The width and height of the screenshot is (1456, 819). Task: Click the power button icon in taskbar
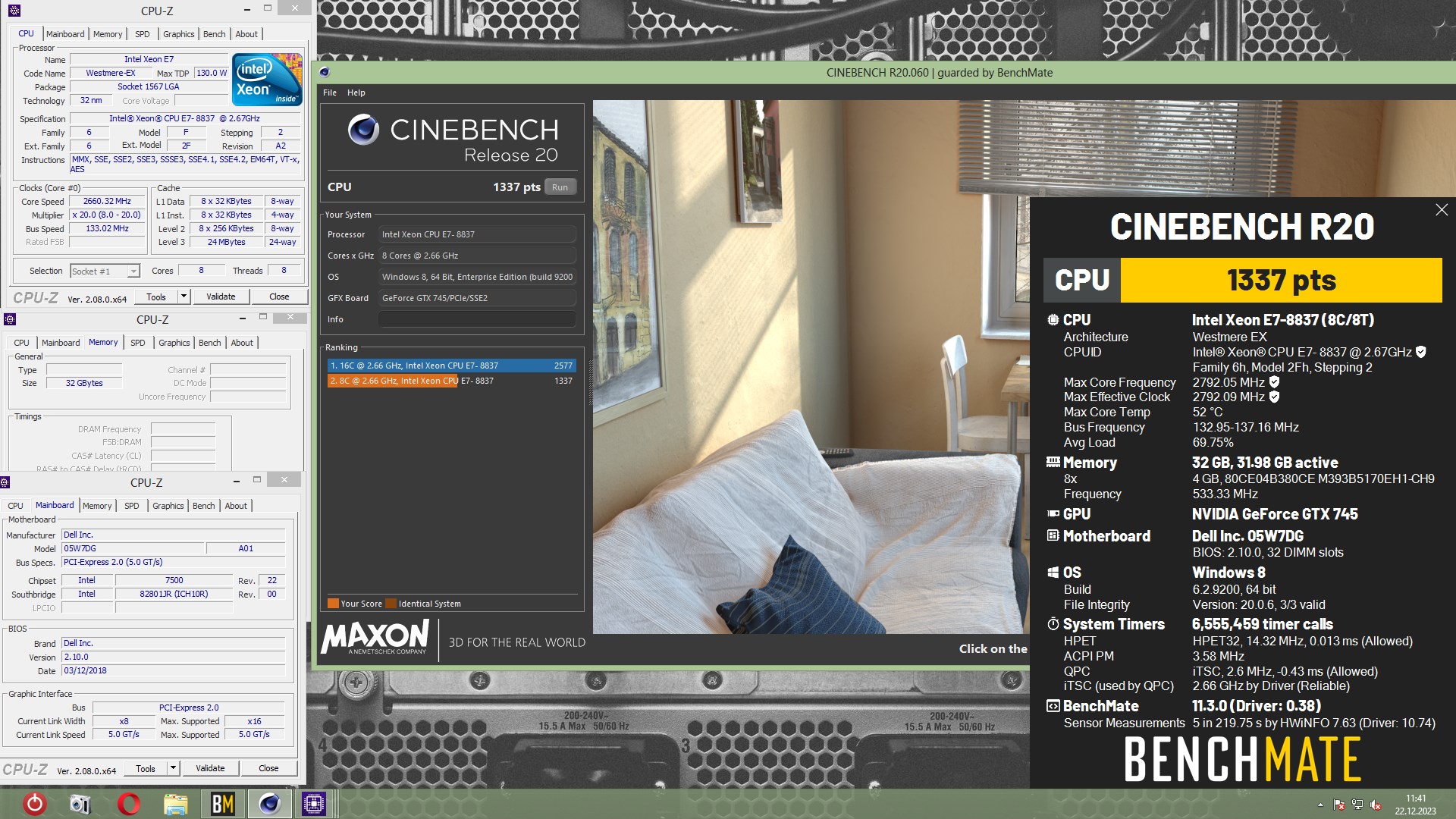pyautogui.click(x=35, y=803)
